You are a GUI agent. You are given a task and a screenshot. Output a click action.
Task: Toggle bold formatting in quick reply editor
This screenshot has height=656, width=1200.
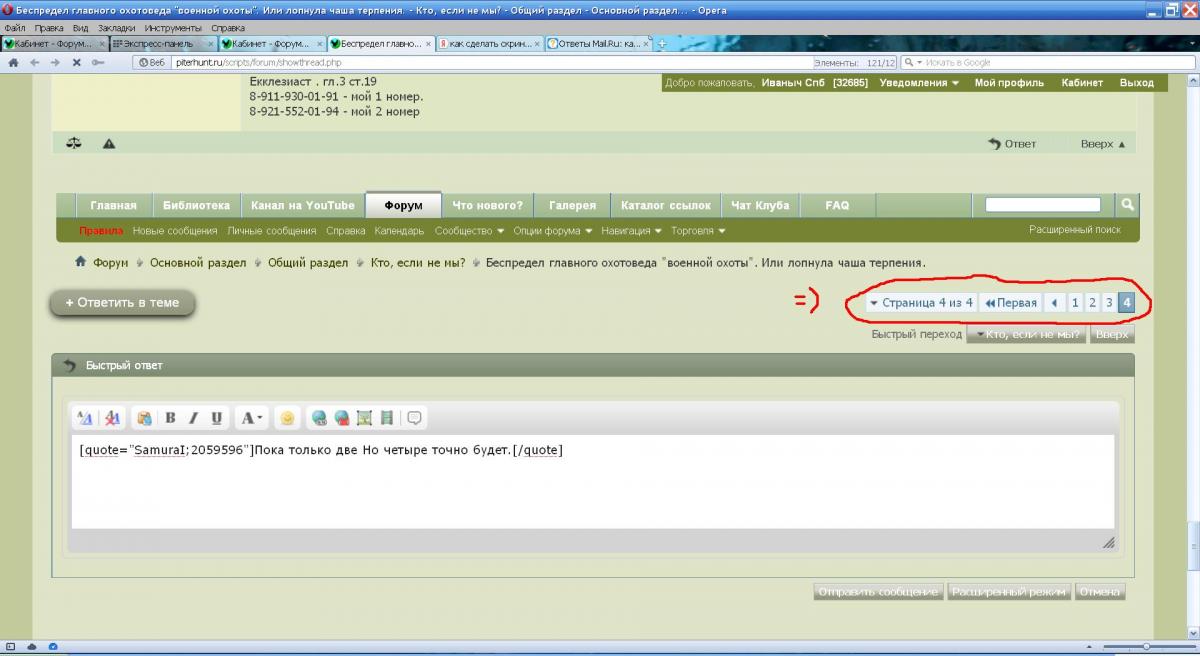[x=170, y=418]
